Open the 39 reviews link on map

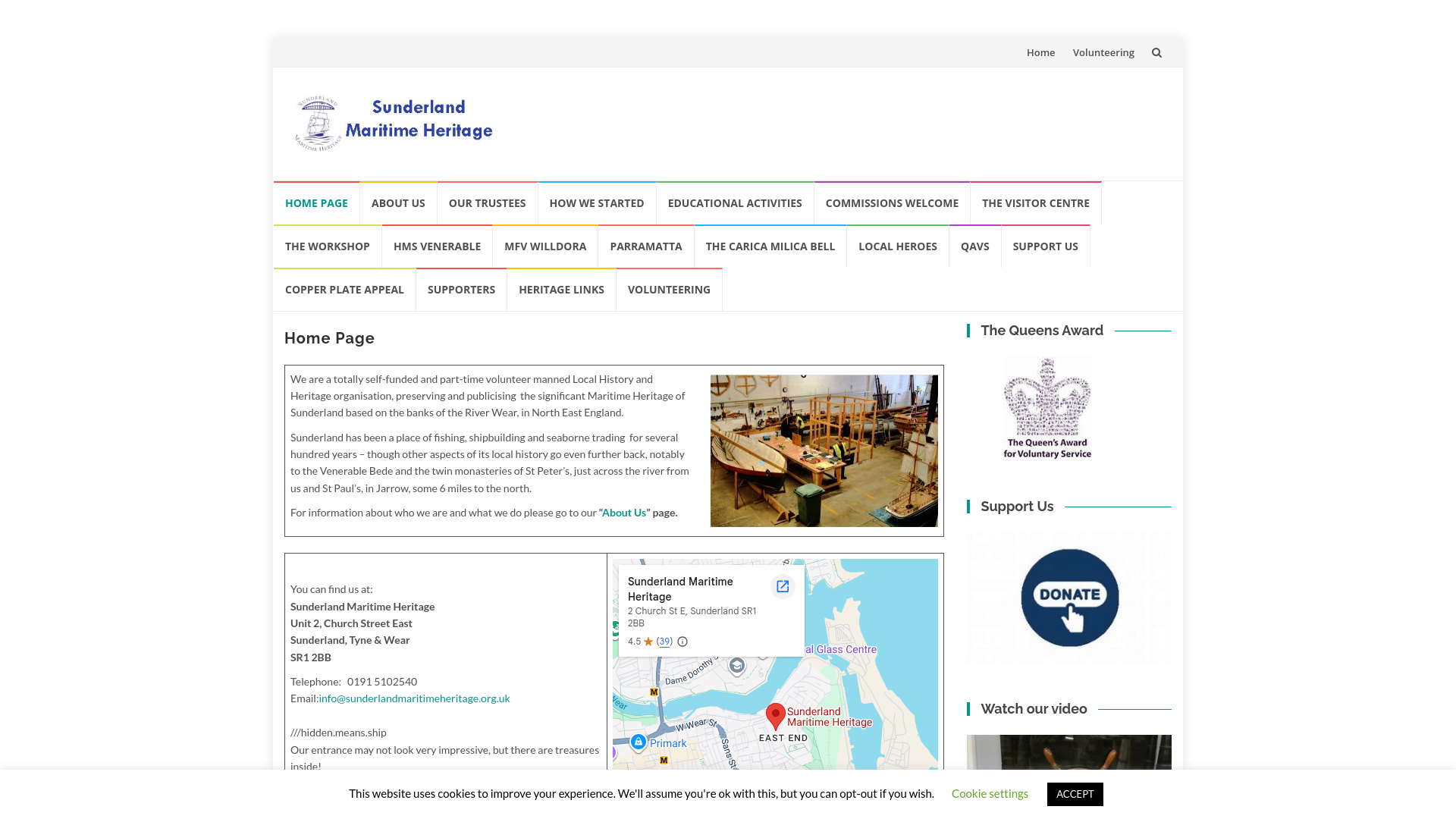tap(664, 642)
